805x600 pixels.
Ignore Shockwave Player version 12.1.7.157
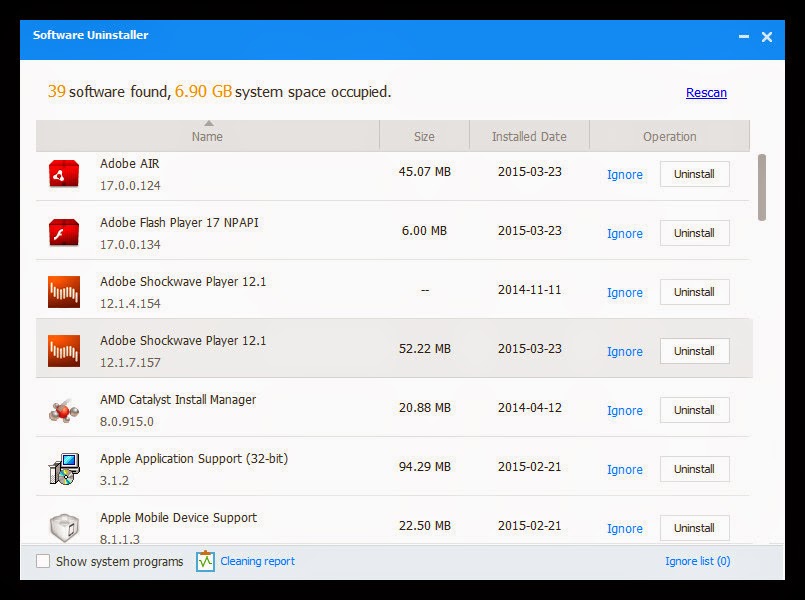(x=625, y=352)
